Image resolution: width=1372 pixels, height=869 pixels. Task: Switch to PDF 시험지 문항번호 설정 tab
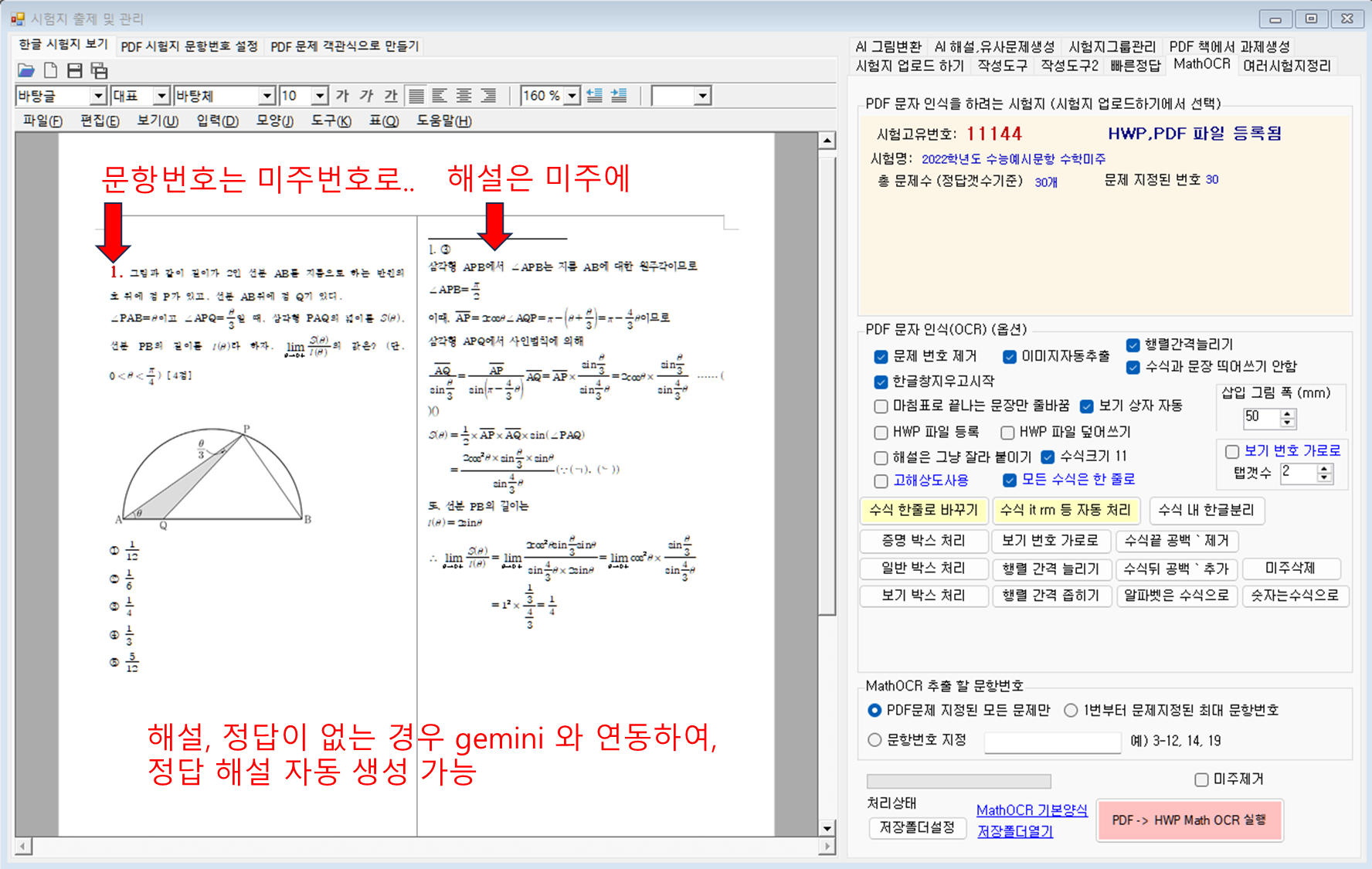click(189, 46)
